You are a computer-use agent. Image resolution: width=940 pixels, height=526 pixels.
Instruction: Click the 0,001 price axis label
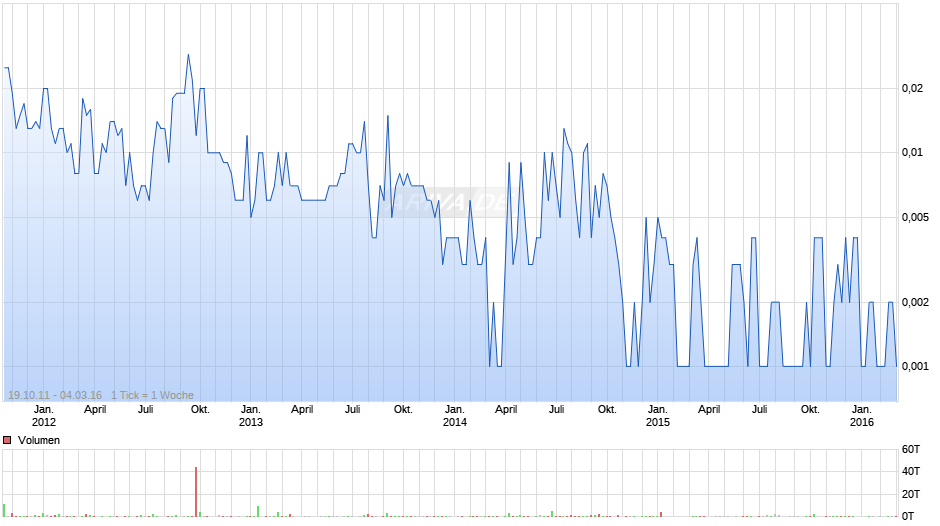click(x=915, y=366)
